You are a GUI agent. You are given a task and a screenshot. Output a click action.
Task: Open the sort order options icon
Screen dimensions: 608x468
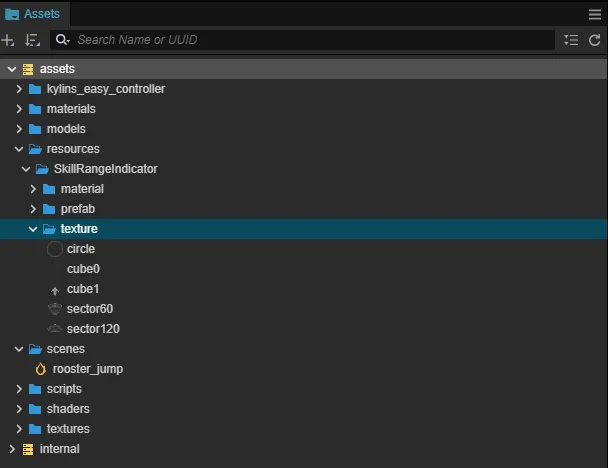click(x=33, y=40)
